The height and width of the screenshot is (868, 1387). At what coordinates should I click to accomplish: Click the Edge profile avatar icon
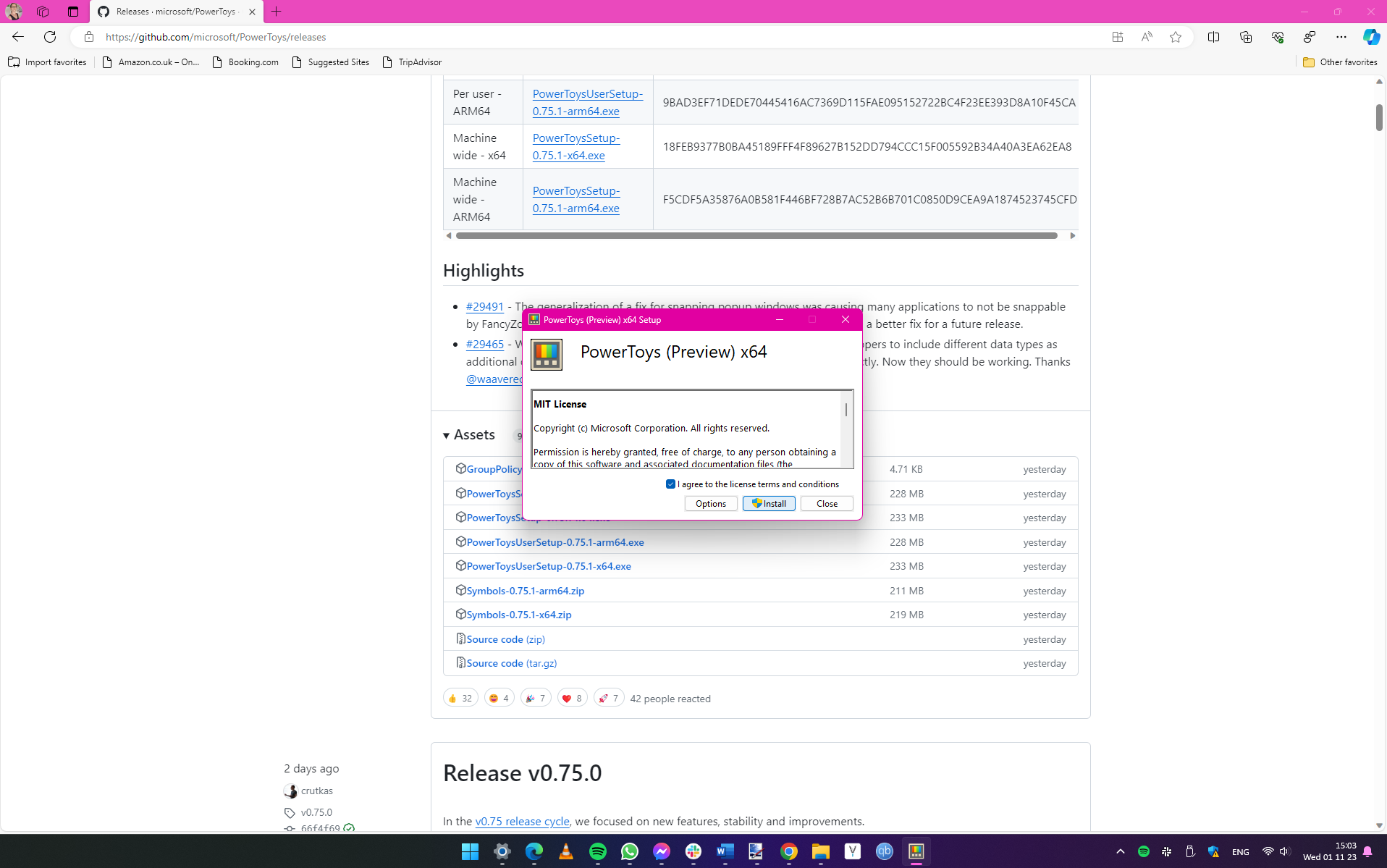pyautogui.click(x=14, y=12)
